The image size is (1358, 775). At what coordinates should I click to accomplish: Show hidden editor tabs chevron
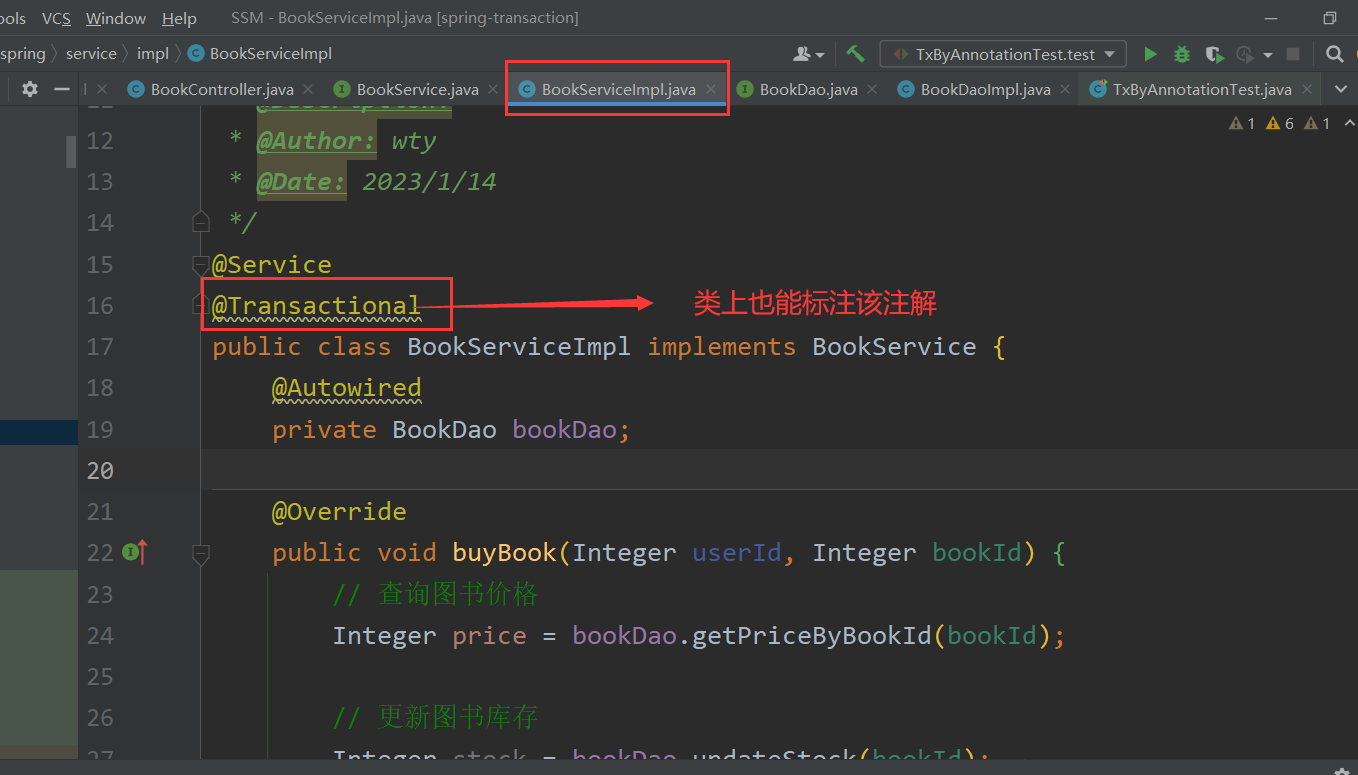point(1341,89)
